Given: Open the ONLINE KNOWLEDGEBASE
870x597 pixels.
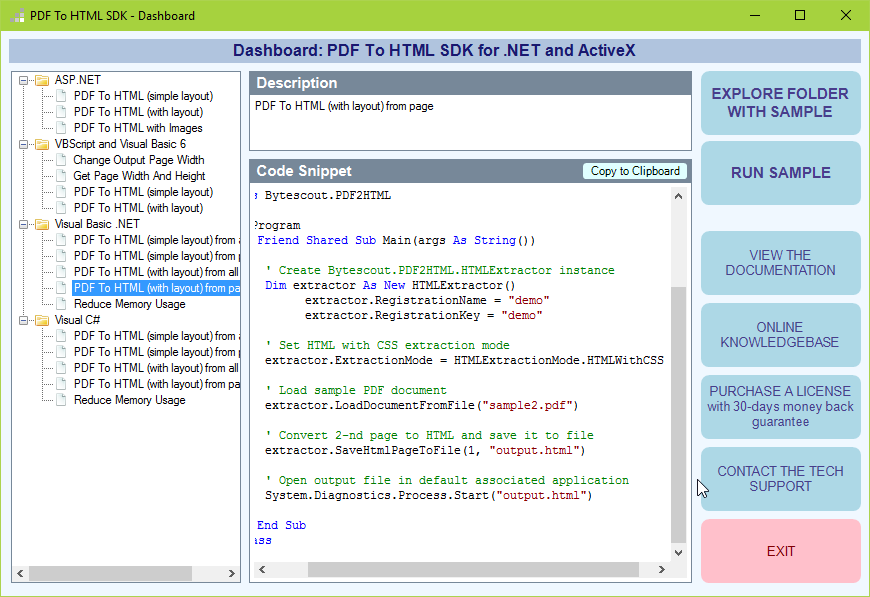Looking at the screenshot, I should [x=780, y=335].
